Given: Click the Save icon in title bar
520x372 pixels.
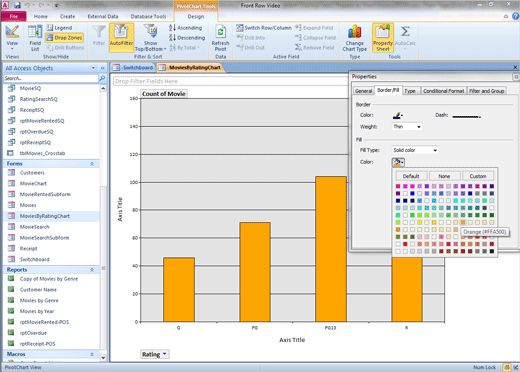Looking at the screenshot, I should [17, 5].
